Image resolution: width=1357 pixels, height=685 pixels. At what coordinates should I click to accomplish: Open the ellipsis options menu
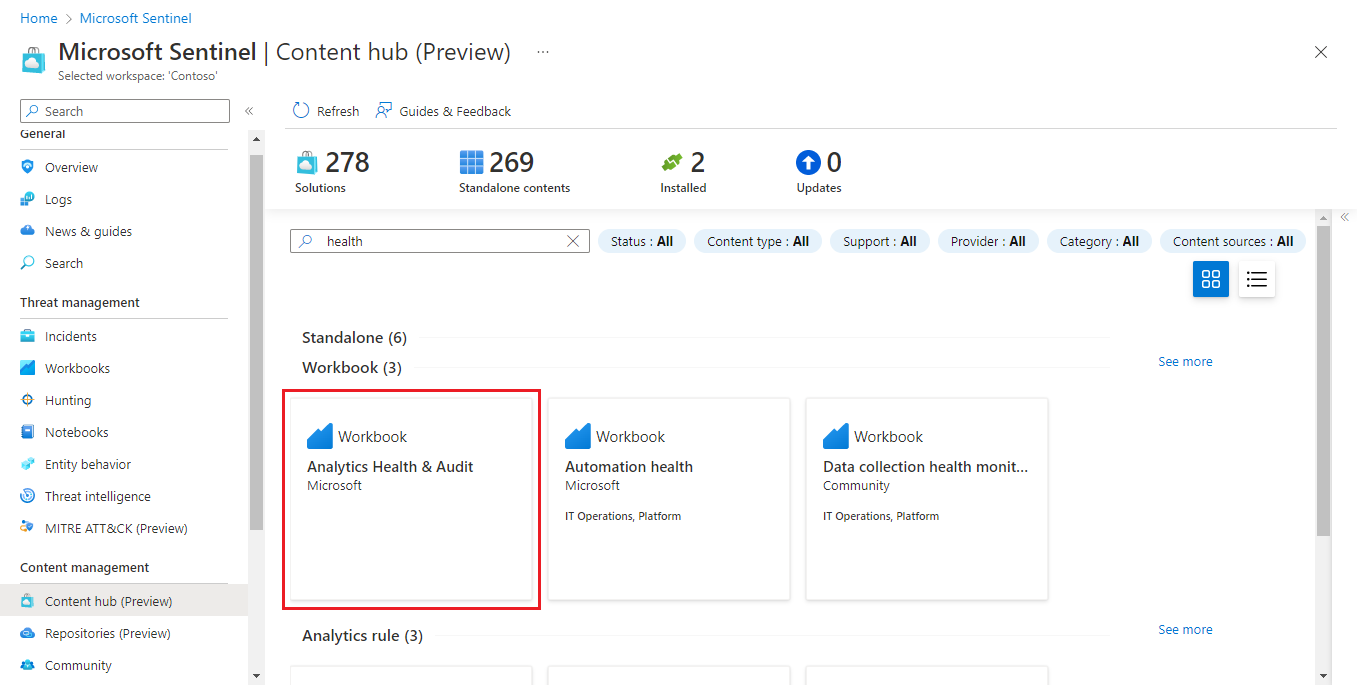(542, 52)
